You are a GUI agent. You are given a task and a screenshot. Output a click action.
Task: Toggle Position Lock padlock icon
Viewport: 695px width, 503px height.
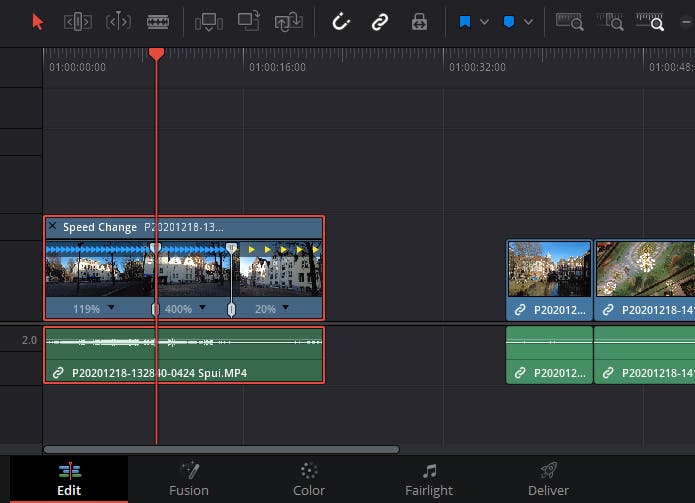click(x=420, y=21)
